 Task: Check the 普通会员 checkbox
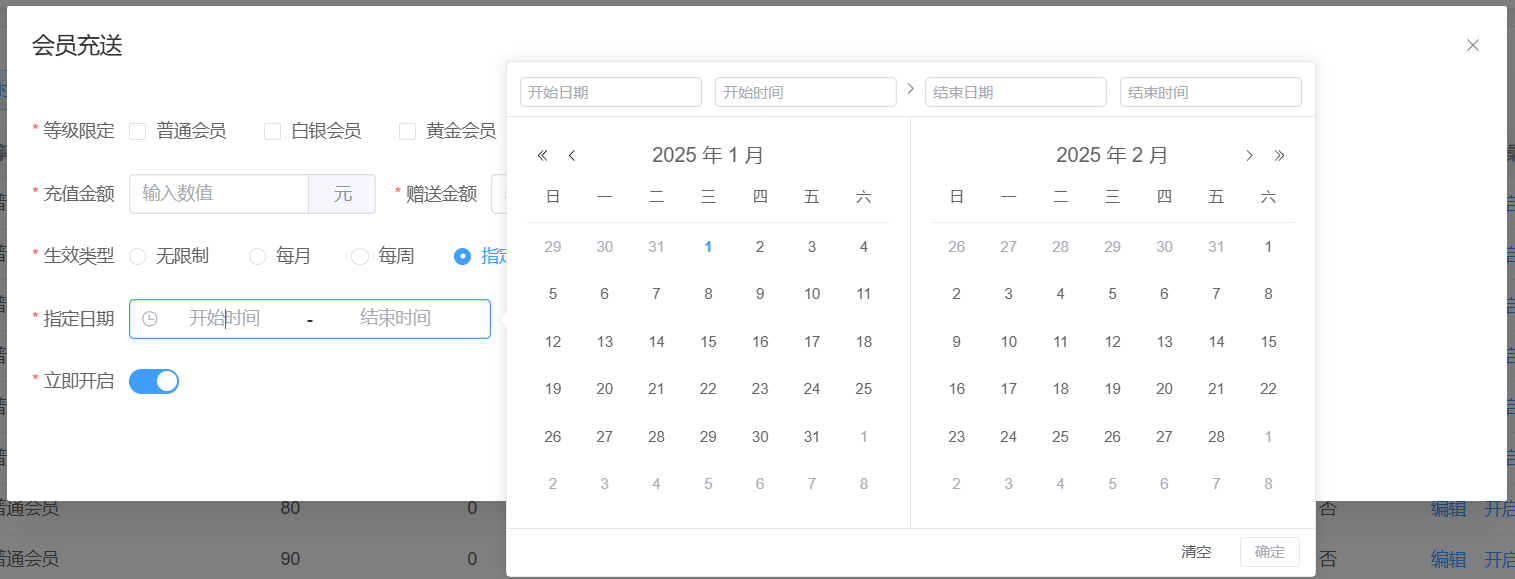[x=138, y=131]
